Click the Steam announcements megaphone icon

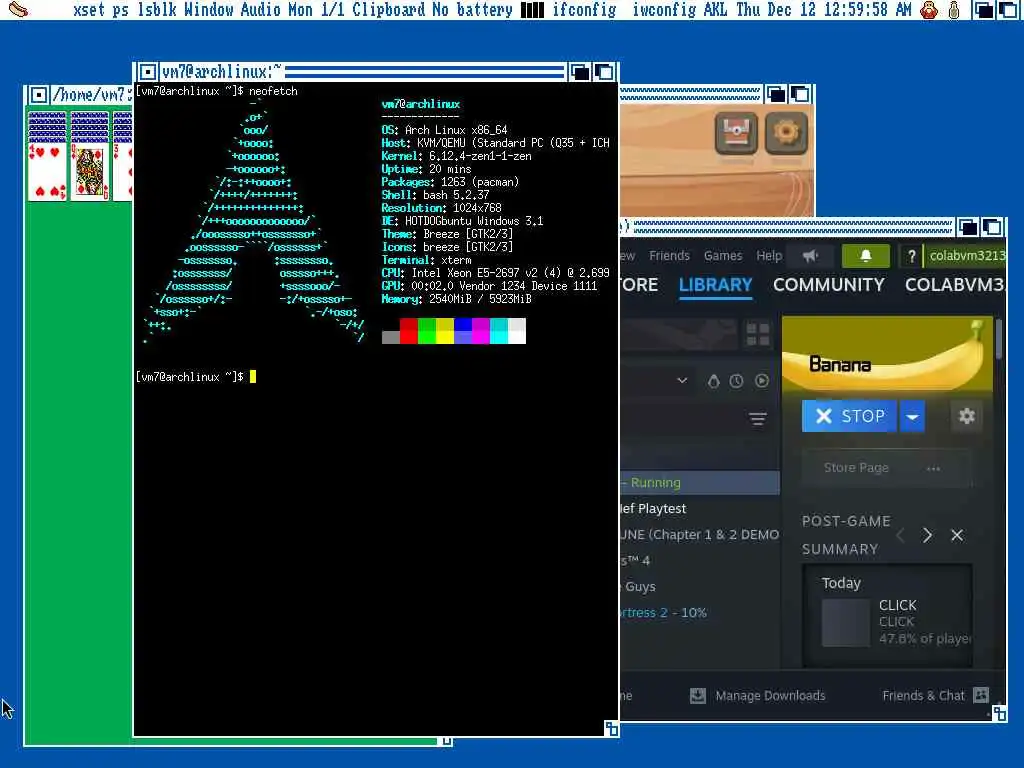[x=810, y=255]
